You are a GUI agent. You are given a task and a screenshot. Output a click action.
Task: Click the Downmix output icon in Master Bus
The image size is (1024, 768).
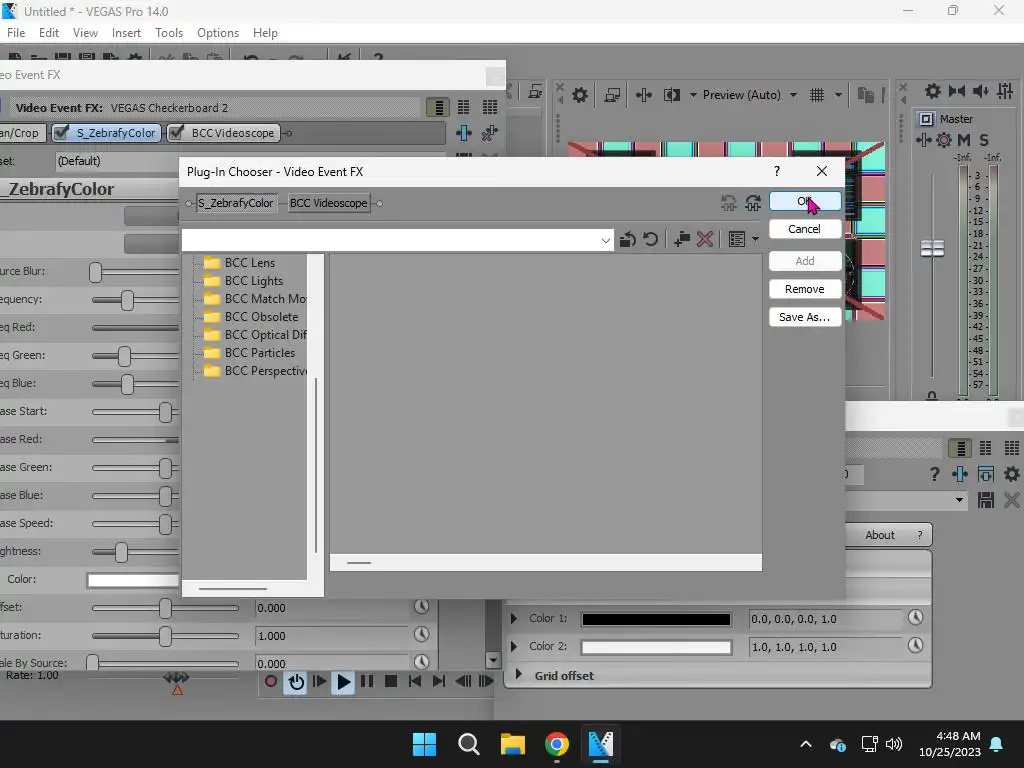pos(957,91)
